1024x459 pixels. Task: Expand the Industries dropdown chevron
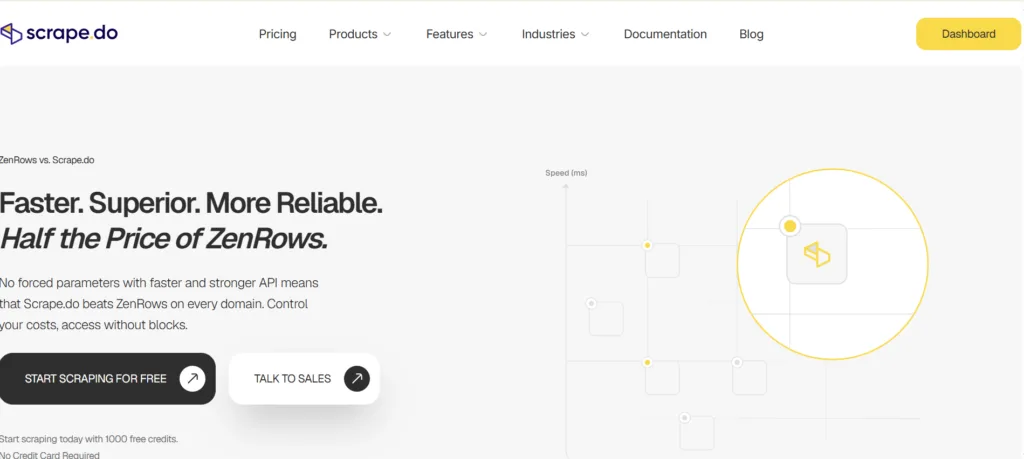click(584, 35)
